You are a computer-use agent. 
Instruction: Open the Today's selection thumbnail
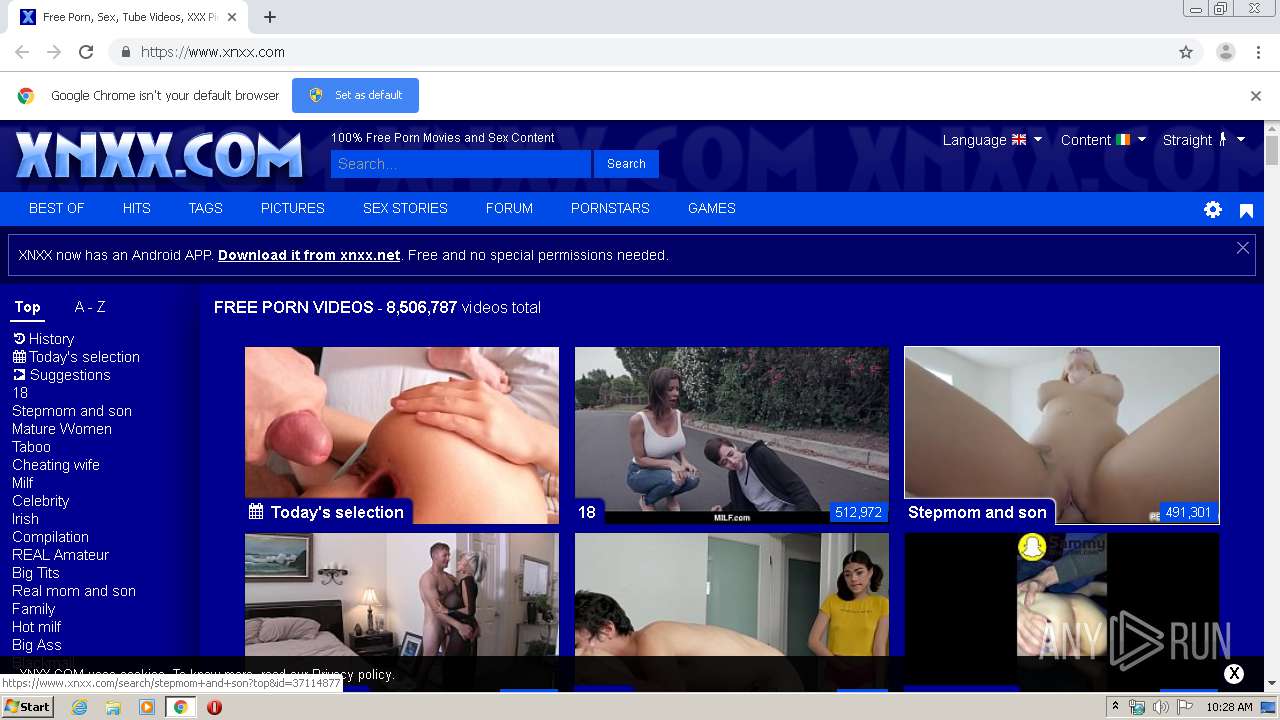(402, 435)
